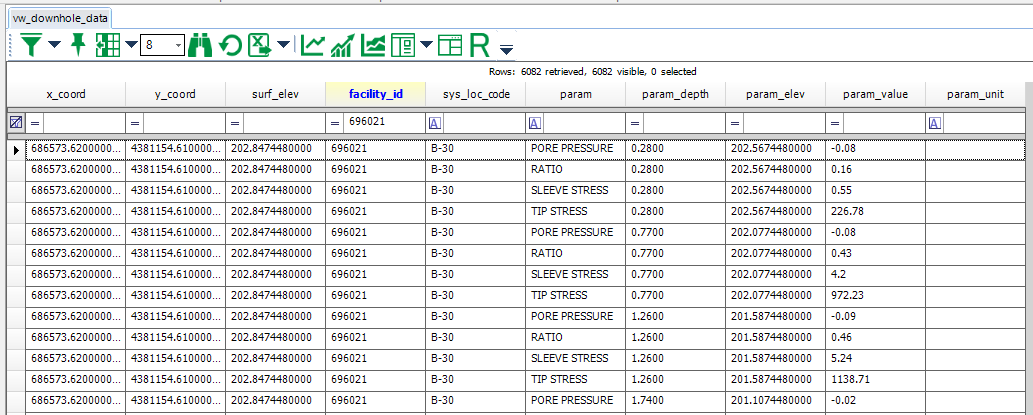Click the report form layout icon
The width and height of the screenshot is (1033, 415).
tap(402, 44)
